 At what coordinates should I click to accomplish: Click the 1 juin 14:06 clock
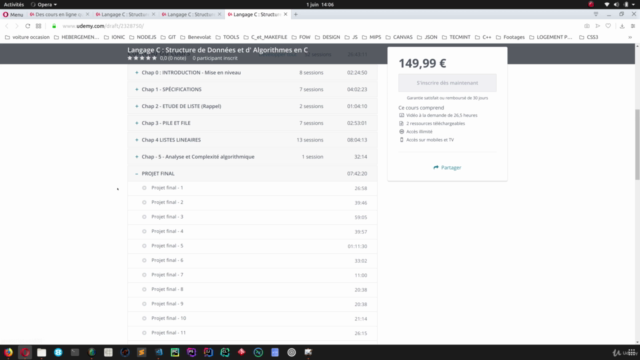[320, 4]
